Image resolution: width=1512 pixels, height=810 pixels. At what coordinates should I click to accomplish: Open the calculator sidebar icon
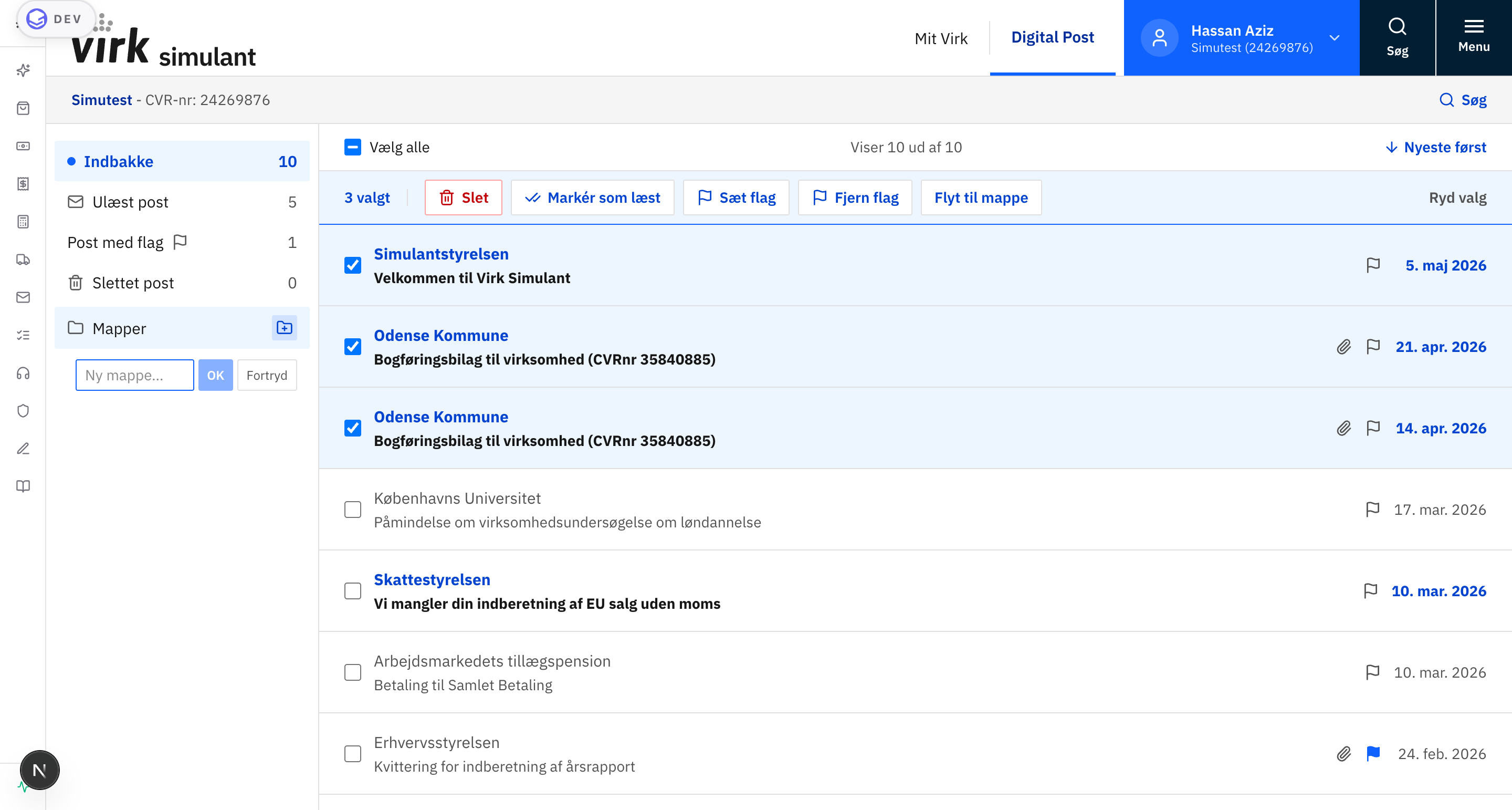click(23, 222)
